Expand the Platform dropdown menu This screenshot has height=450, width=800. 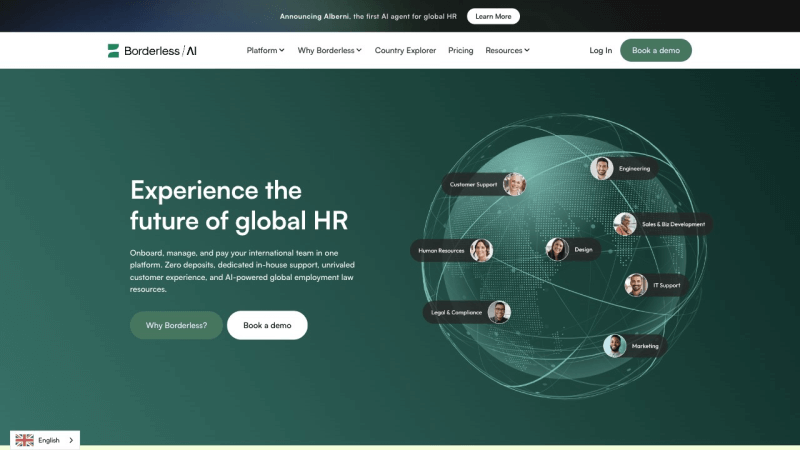265,50
